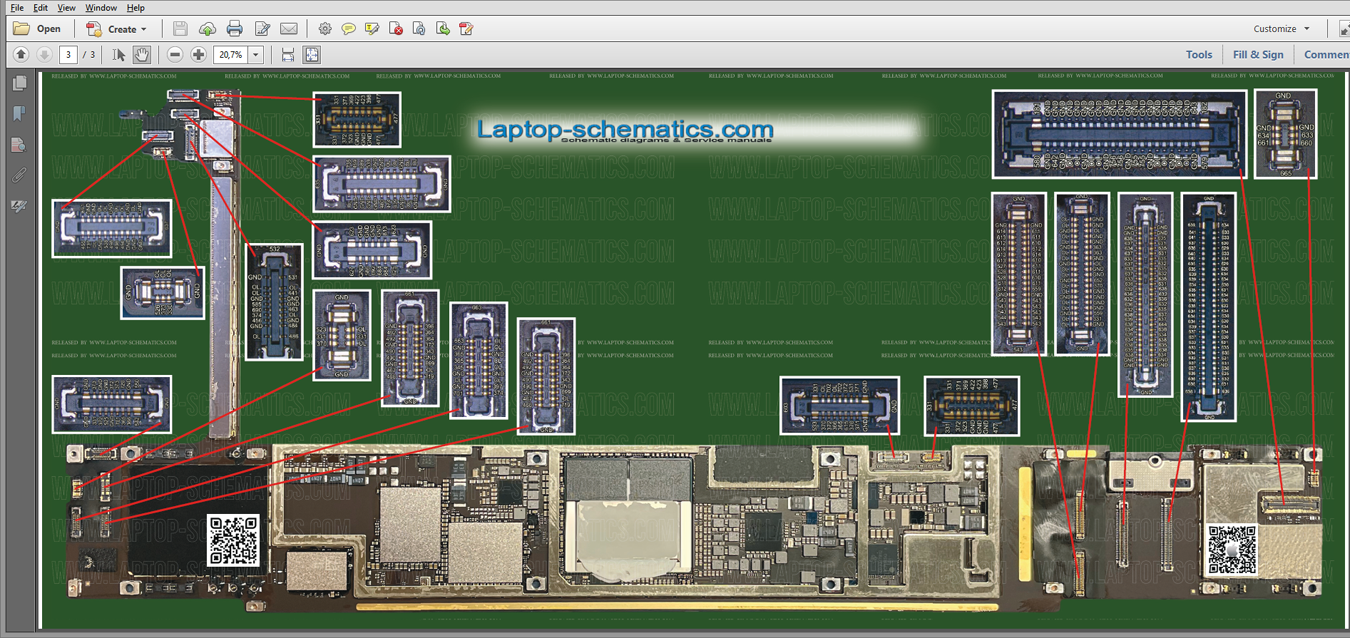Click the extract pages icon with green arrow
This screenshot has height=638, width=1350.
[442, 29]
